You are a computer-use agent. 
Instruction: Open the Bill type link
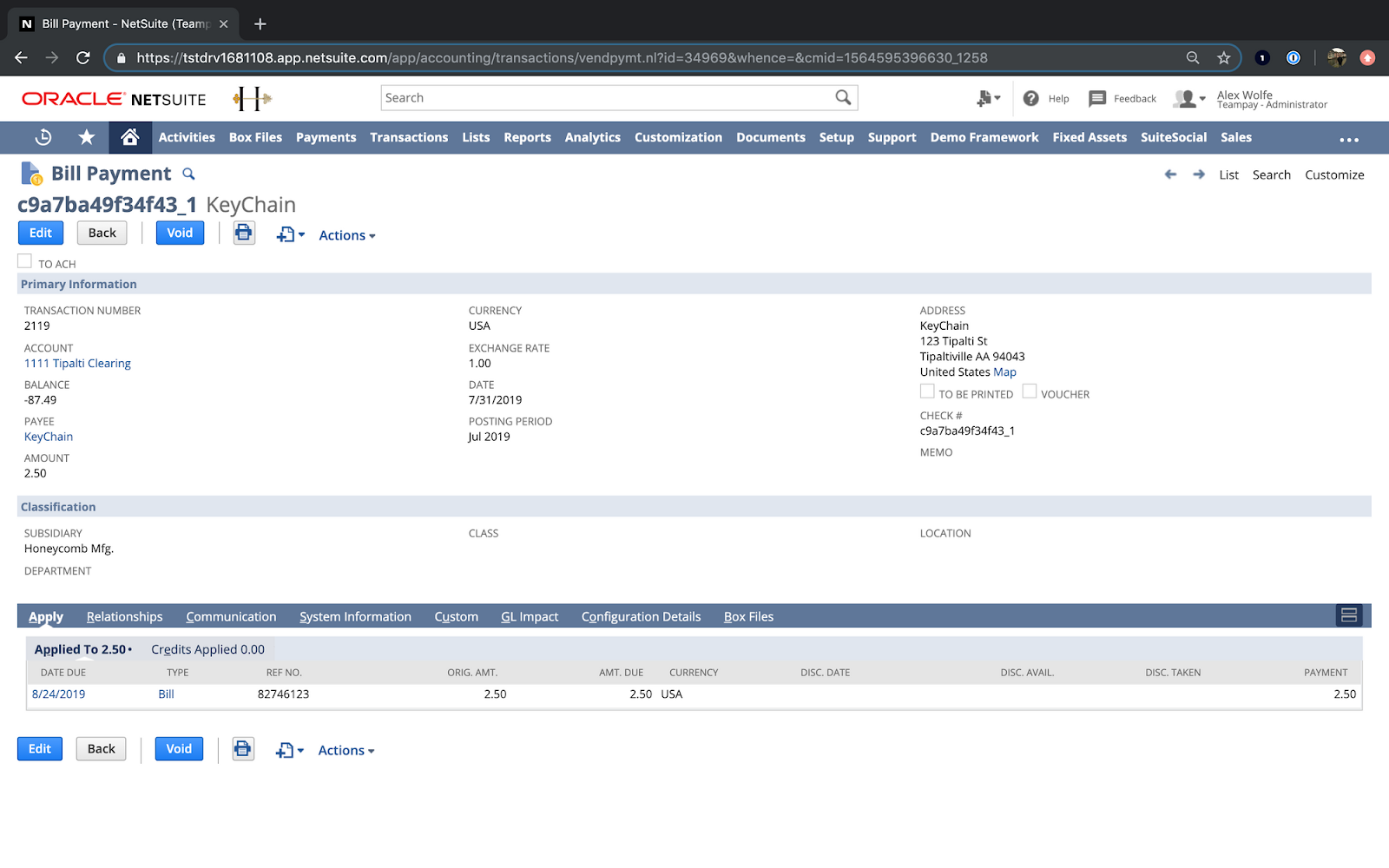(166, 694)
